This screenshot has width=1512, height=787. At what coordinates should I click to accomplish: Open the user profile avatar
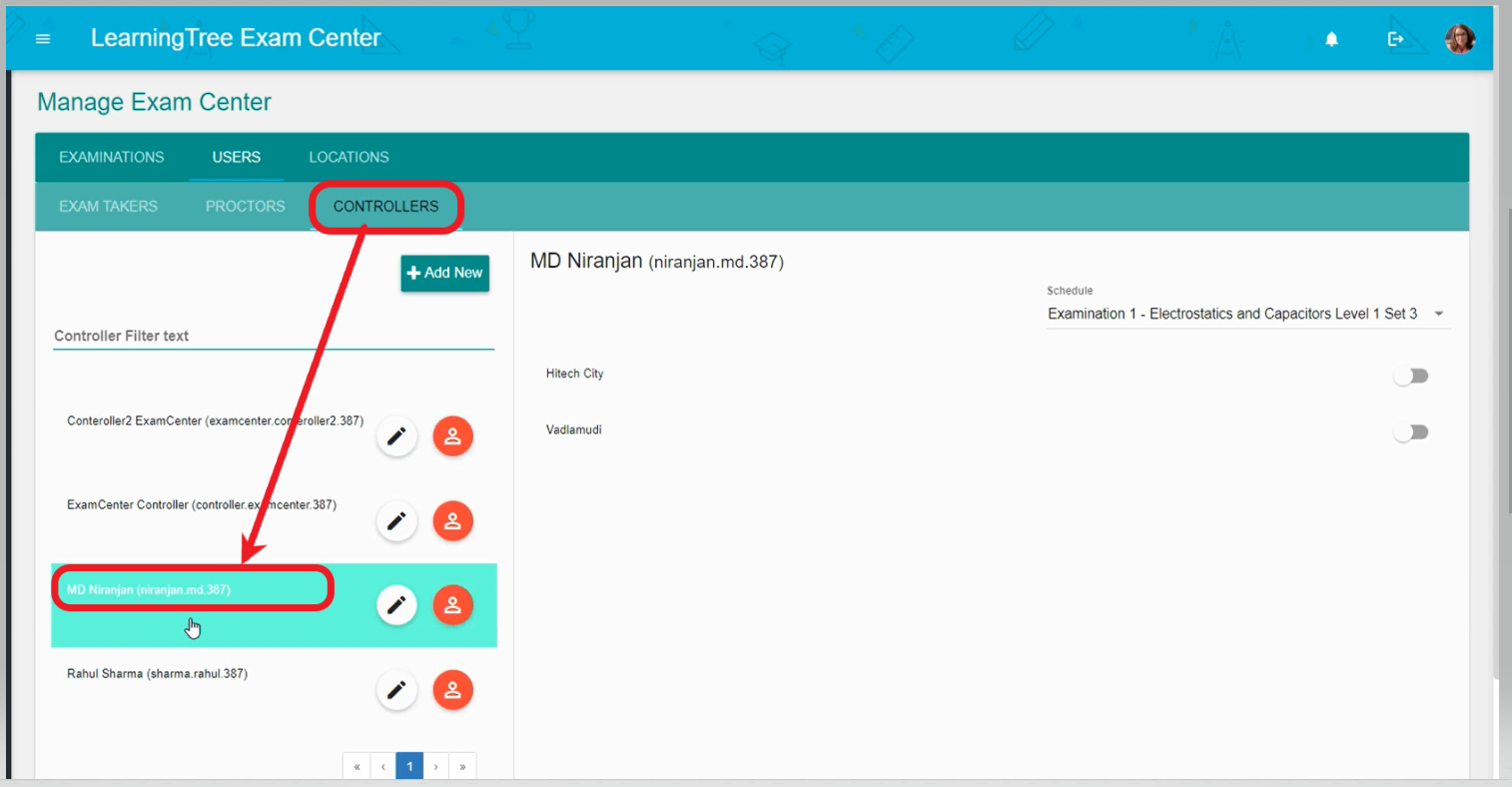click(1459, 38)
